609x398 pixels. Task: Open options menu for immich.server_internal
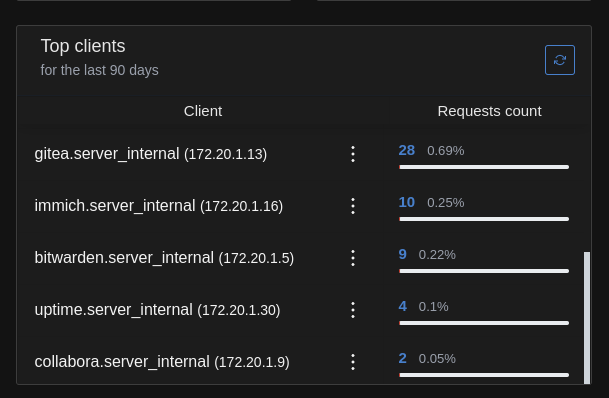click(x=353, y=206)
